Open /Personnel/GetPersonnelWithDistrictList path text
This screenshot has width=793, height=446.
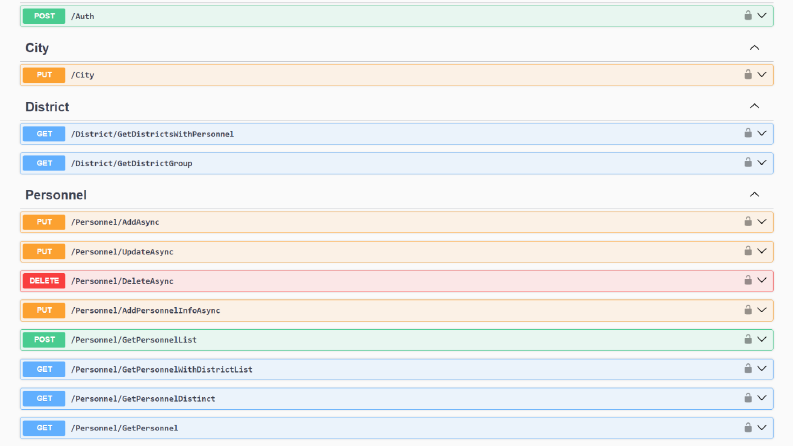(162, 369)
